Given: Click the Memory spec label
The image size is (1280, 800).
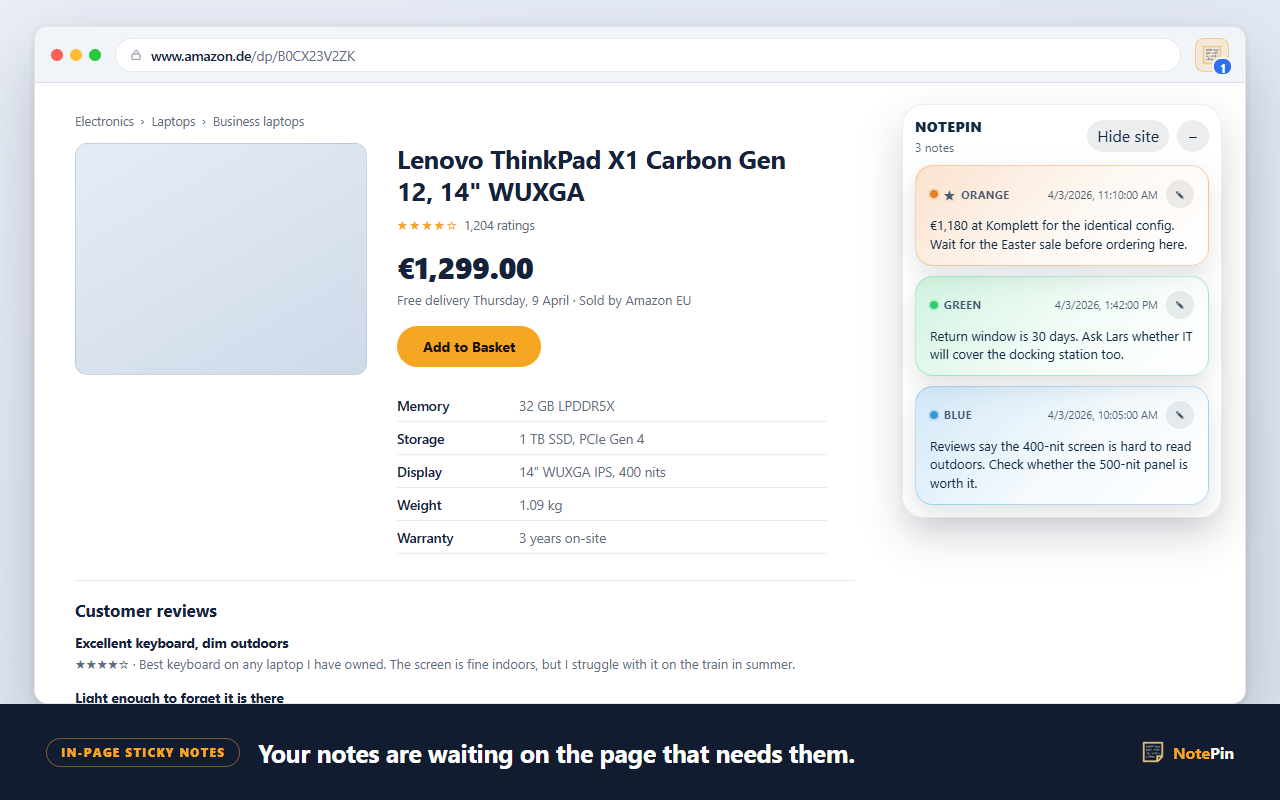Looking at the screenshot, I should tap(423, 406).
